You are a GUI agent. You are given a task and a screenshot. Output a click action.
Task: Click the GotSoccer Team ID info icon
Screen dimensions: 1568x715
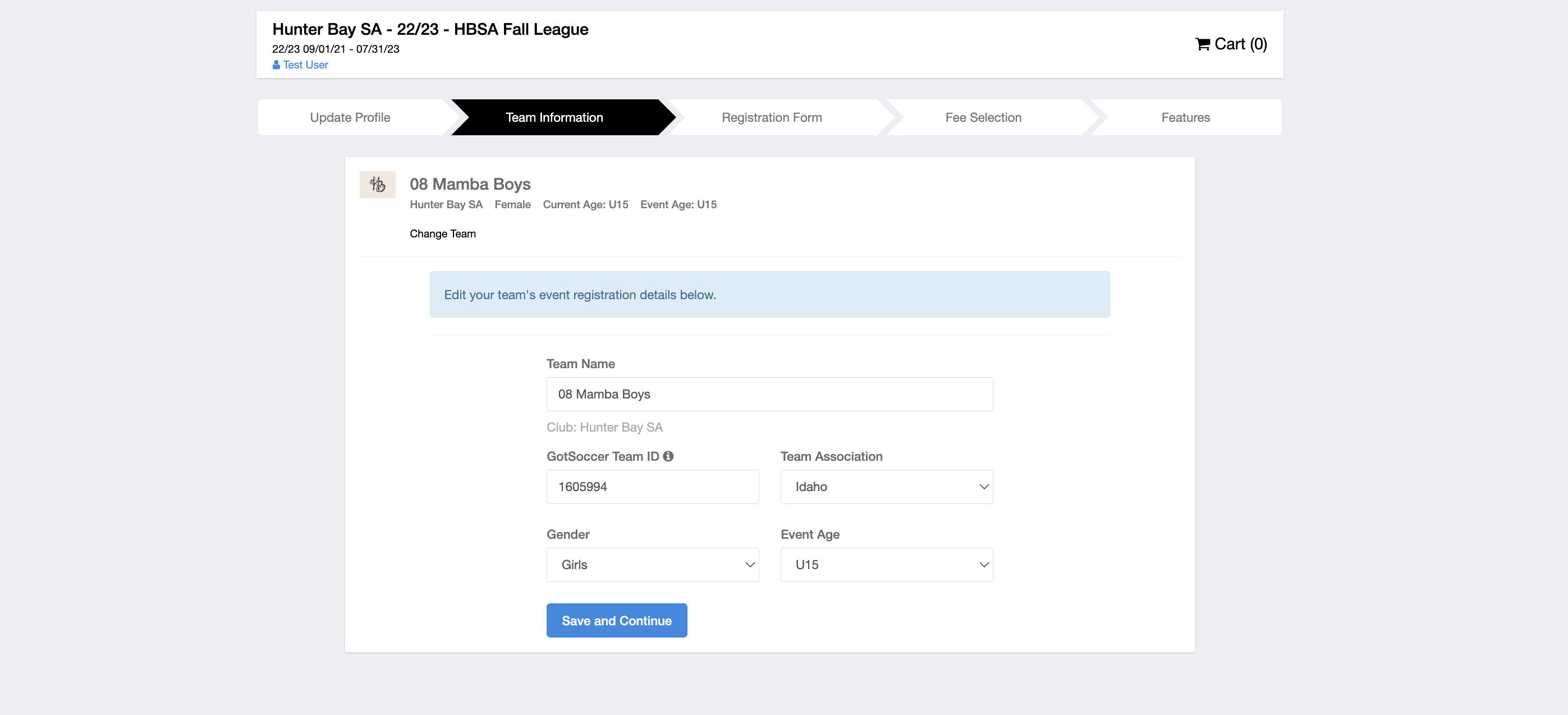click(x=668, y=456)
